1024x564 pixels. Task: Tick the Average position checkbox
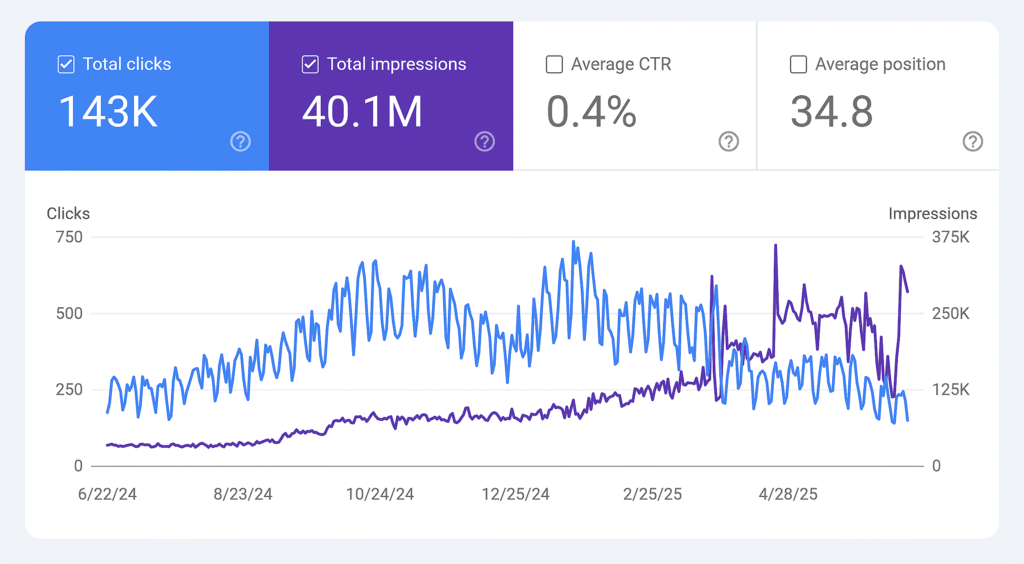798,65
